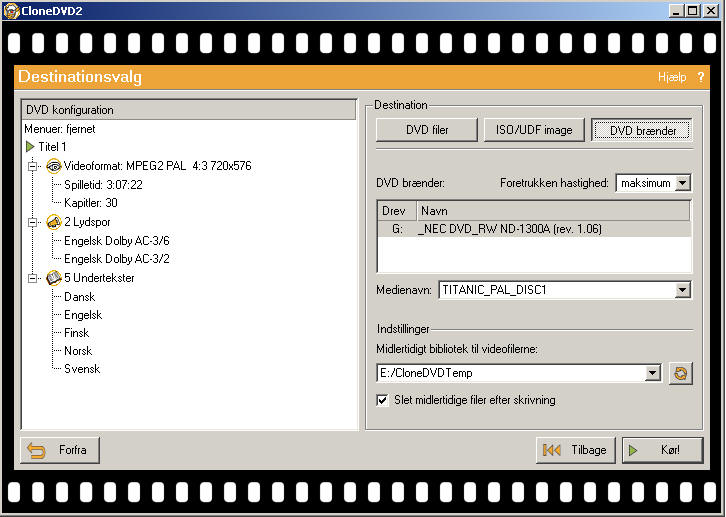
Task: Click 'Menuer: fjernet' line
Action: [x=60, y=129]
